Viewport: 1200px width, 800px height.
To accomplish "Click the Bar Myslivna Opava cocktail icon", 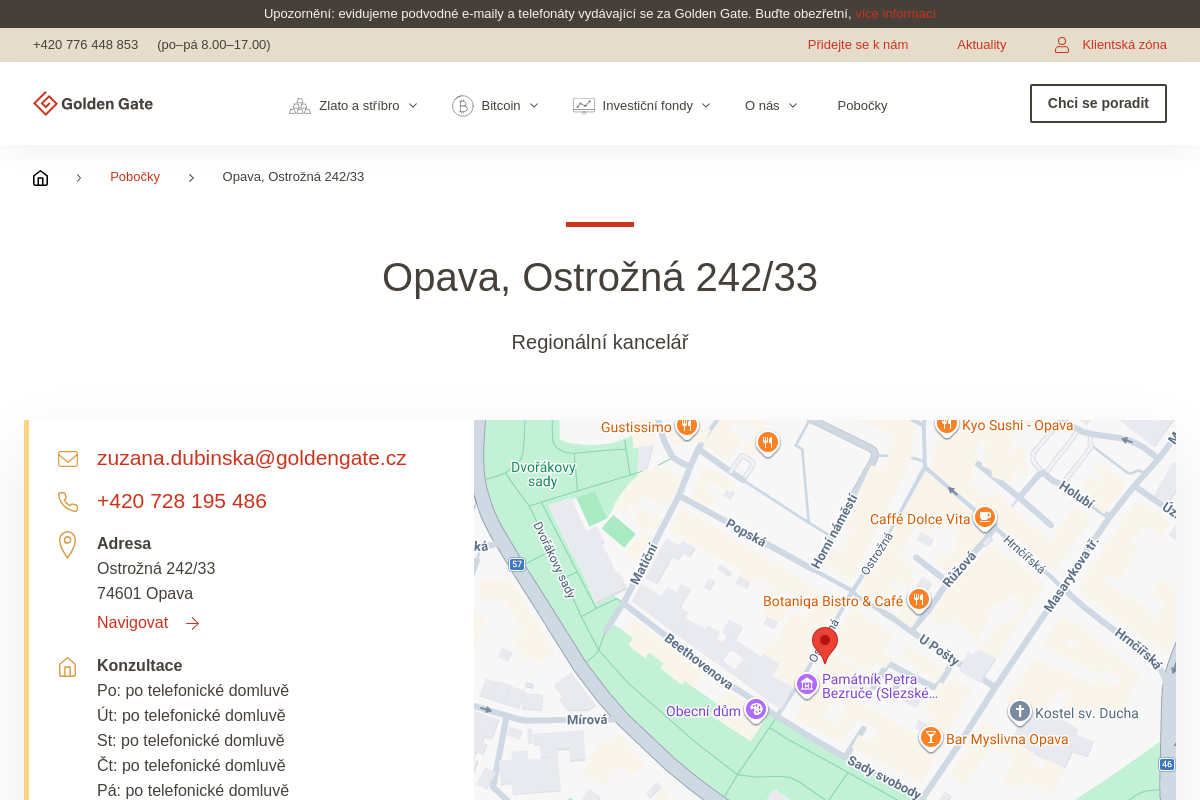I will pyautogui.click(x=931, y=738).
